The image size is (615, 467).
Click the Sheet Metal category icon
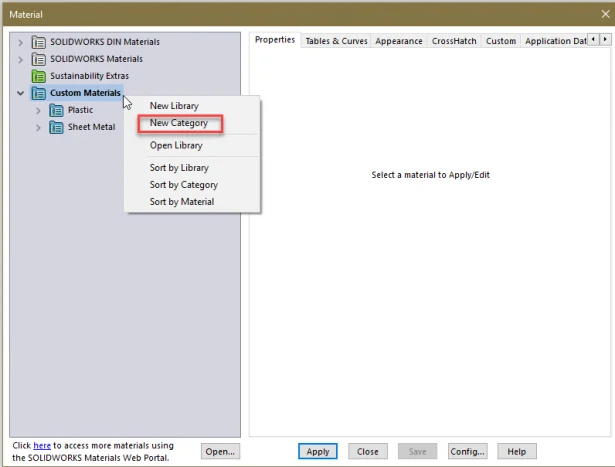click(x=56, y=127)
